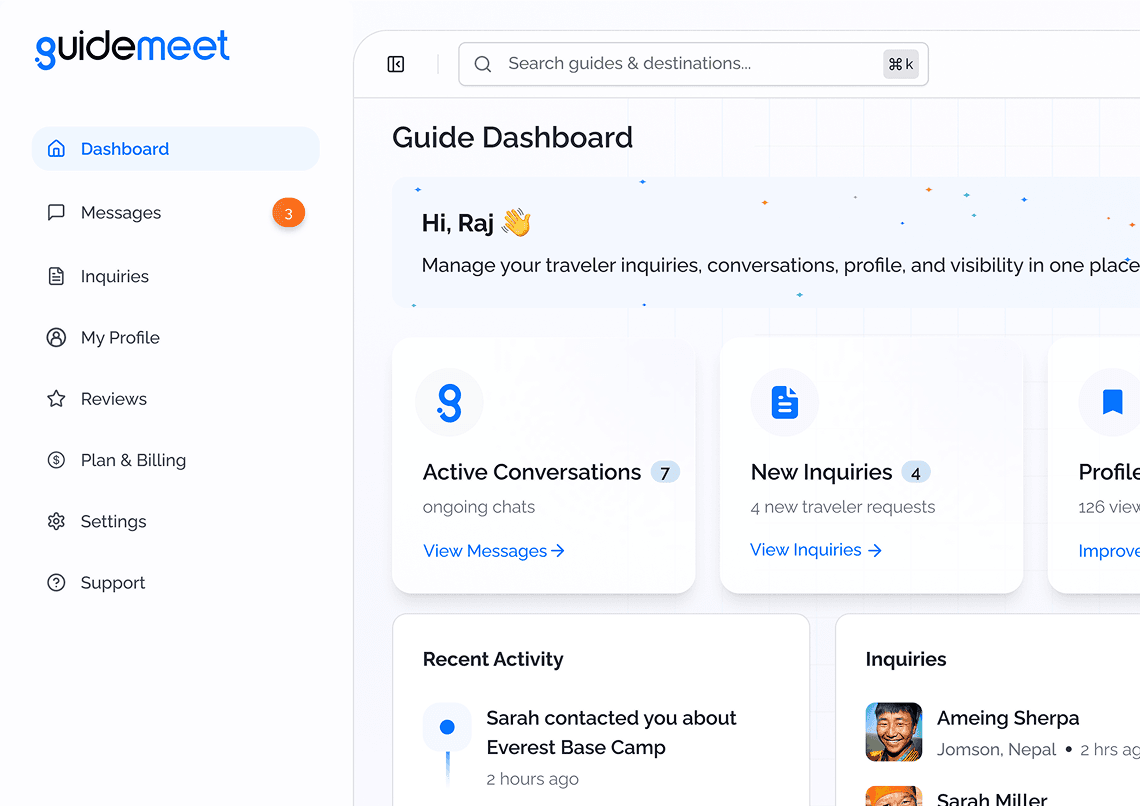Click the guidemeet logo
Screen dimensions: 1141x806
132,49
